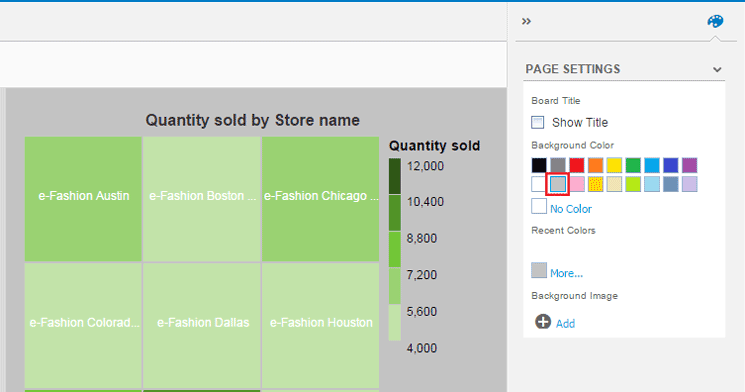The image size is (745, 392).
Task: Click the palette formatting icon
Action: coord(715,21)
